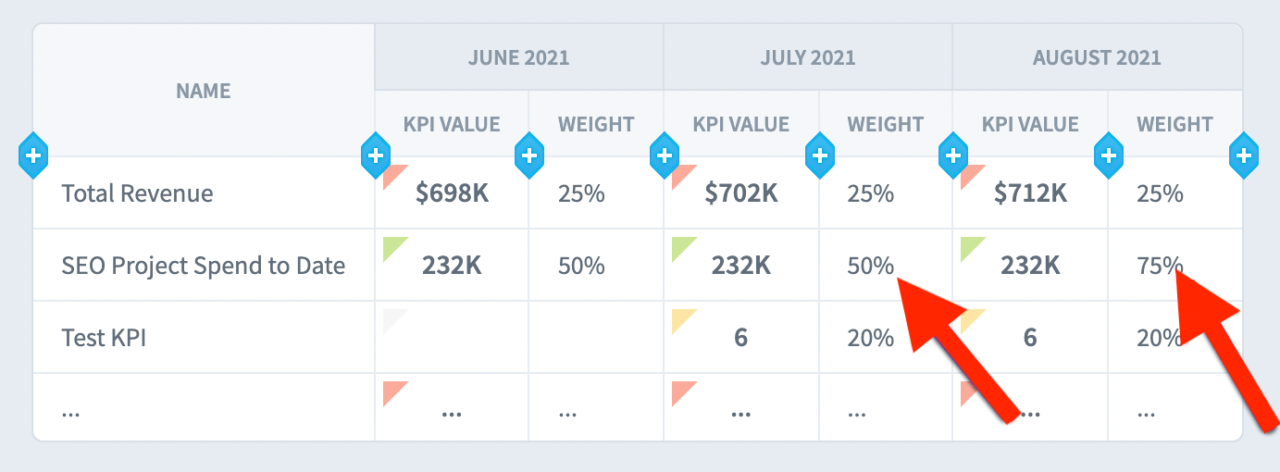
Task: Click the NAME column header
Action: click(x=203, y=91)
